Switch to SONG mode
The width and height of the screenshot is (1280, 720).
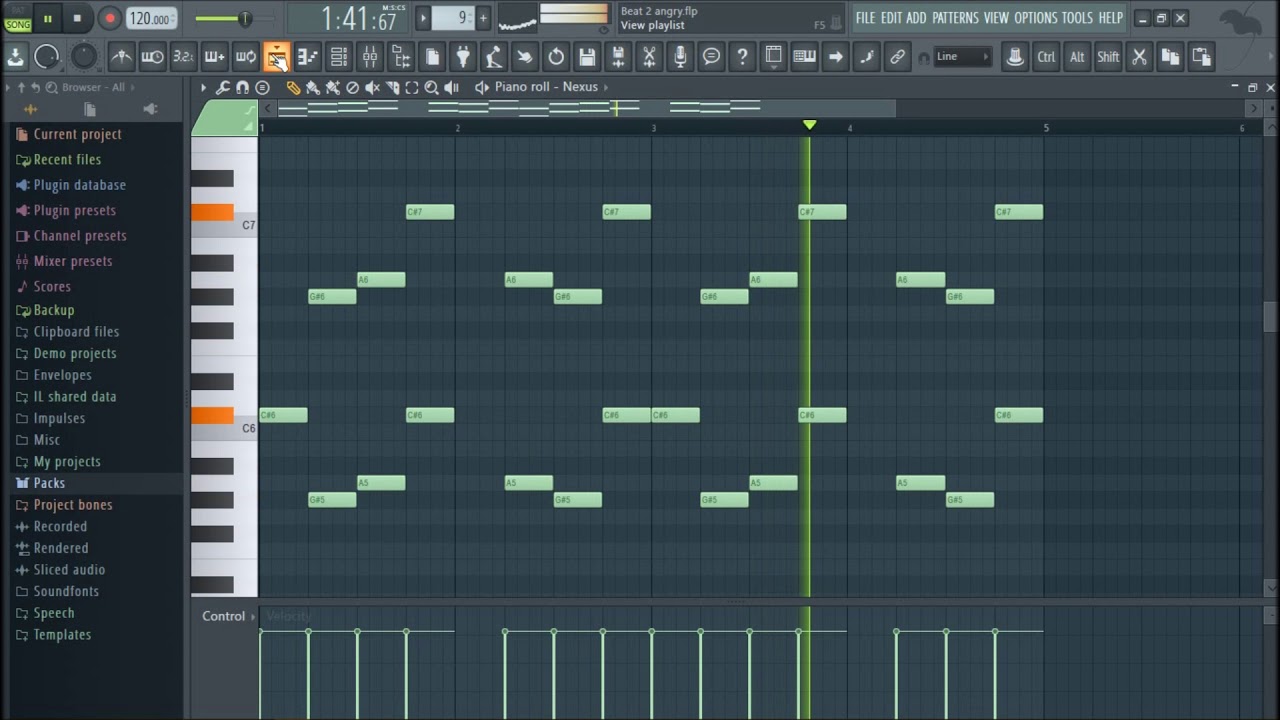18,24
